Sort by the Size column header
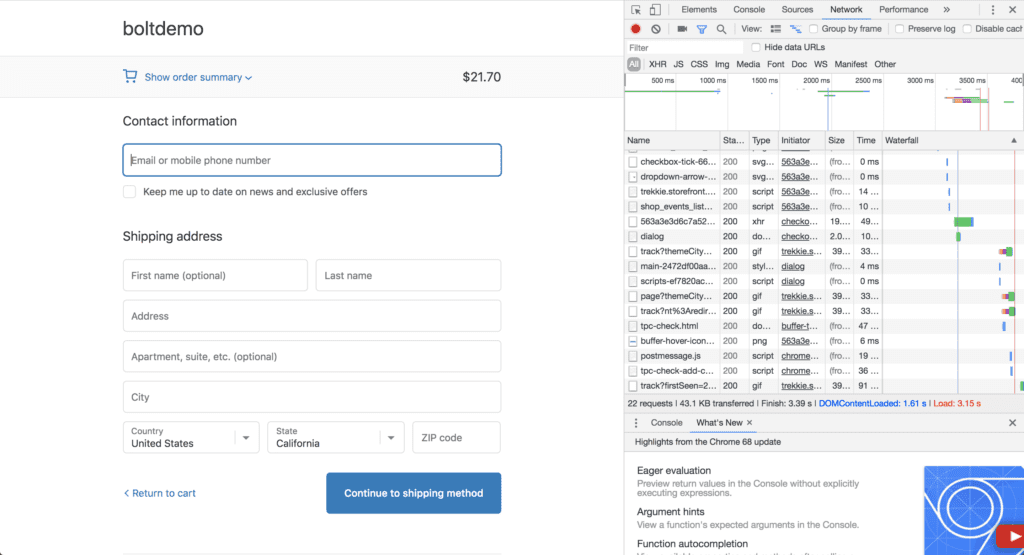Image resolution: width=1024 pixels, height=555 pixels. click(839, 140)
